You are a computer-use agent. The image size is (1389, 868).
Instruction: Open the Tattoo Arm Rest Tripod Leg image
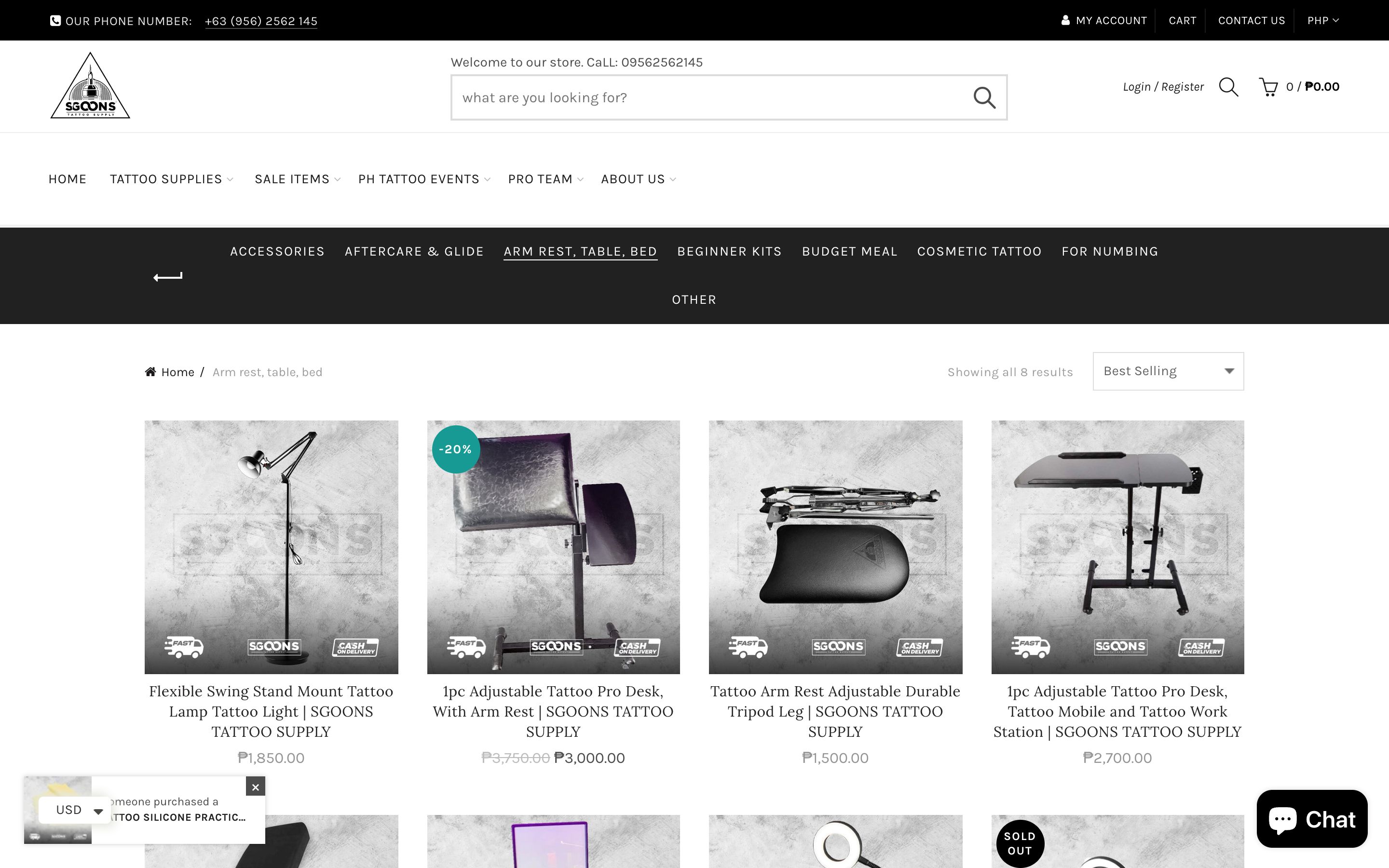(x=835, y=546)
